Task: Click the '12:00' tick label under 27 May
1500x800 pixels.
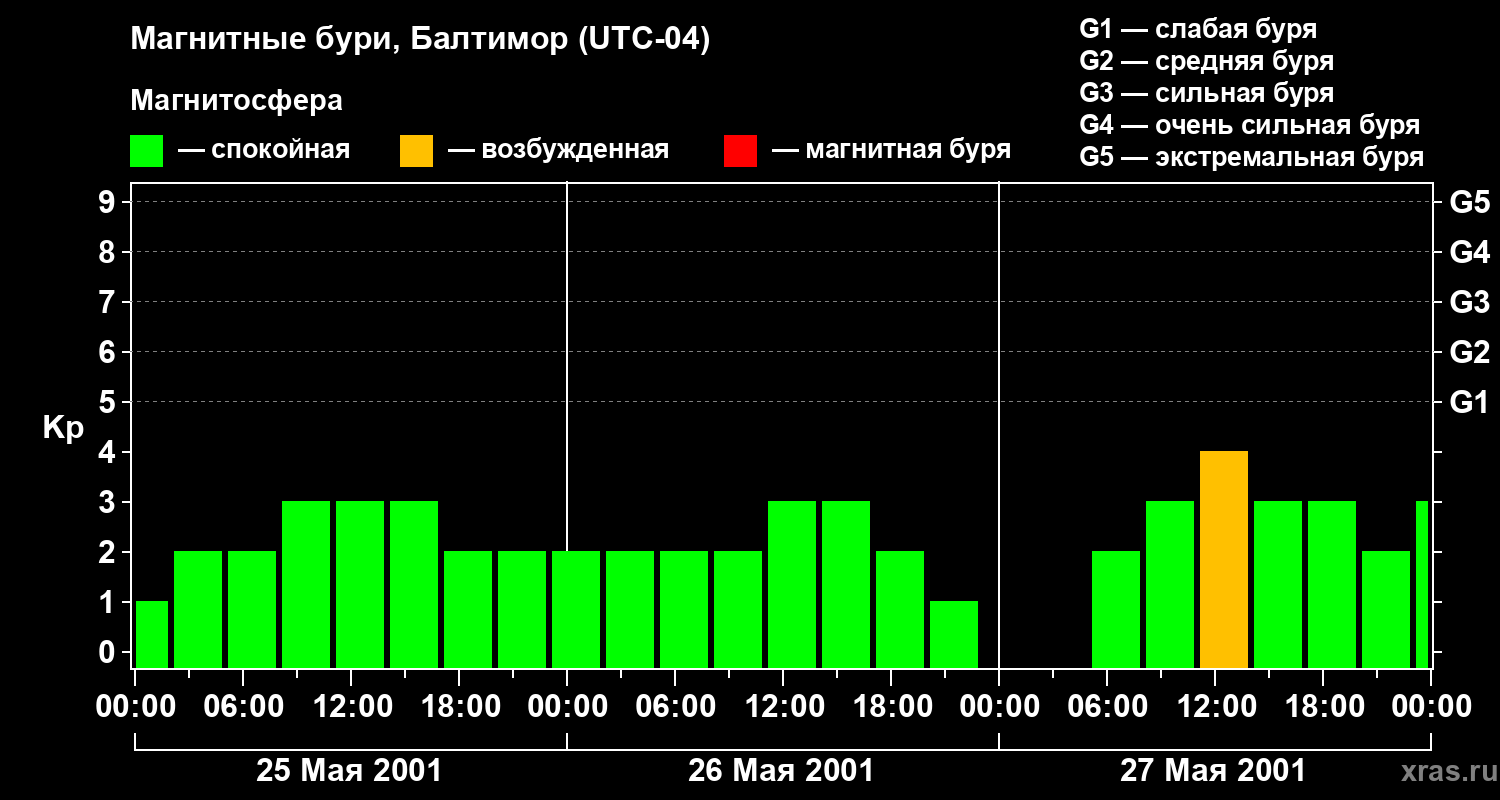Action: point(1216,707)
